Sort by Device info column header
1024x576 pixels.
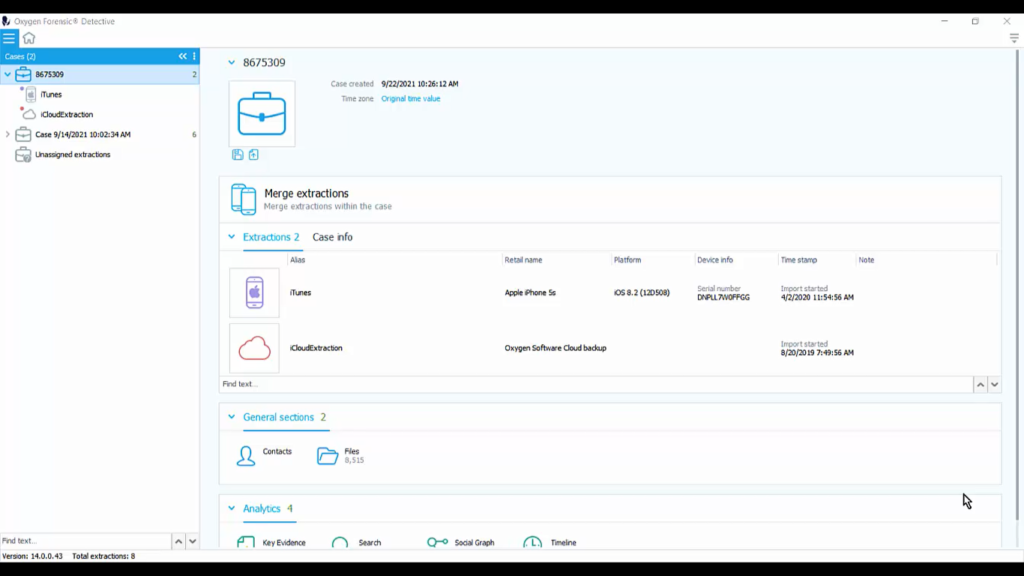point(715,260)
